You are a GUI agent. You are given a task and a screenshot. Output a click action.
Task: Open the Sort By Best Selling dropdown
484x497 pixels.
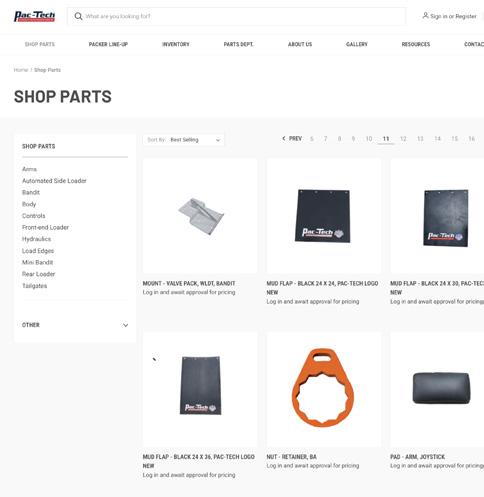click(184, 140)
